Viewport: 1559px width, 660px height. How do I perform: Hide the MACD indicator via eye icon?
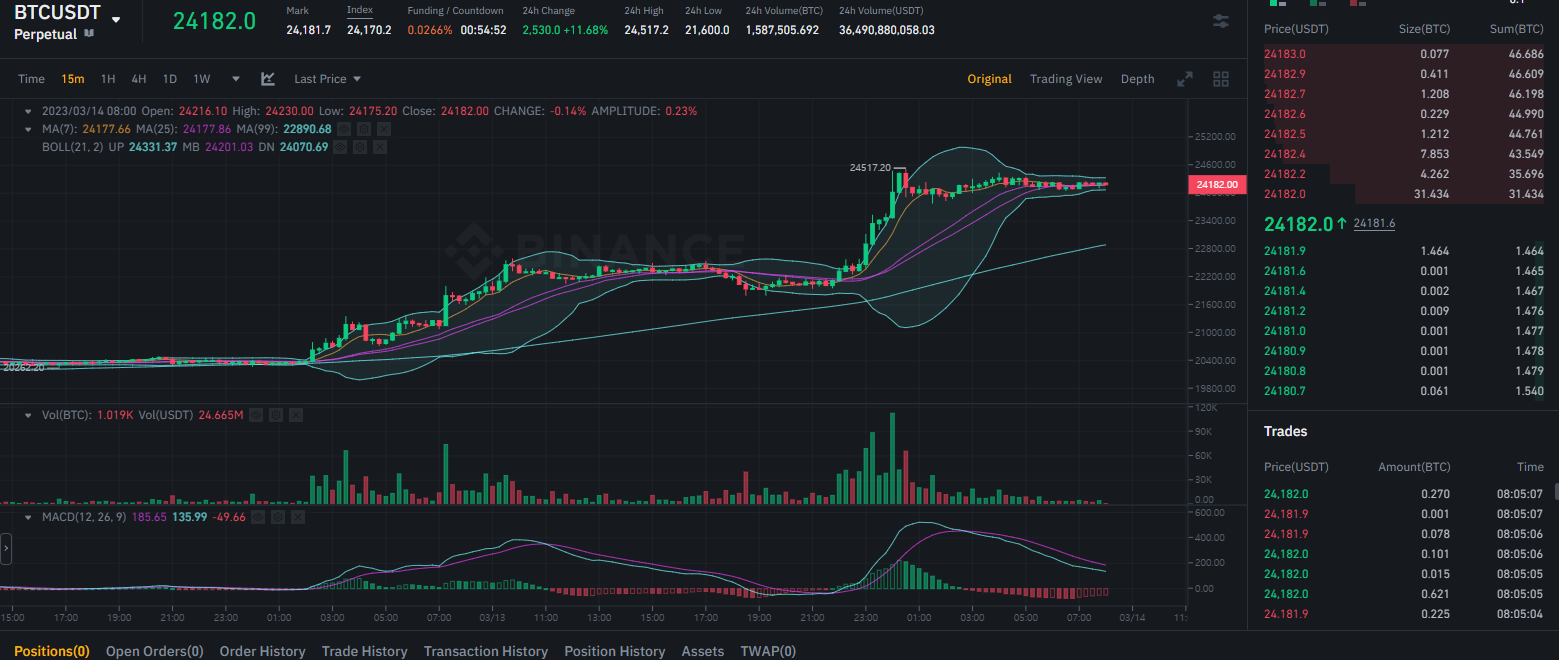click(x=259, y=517)
